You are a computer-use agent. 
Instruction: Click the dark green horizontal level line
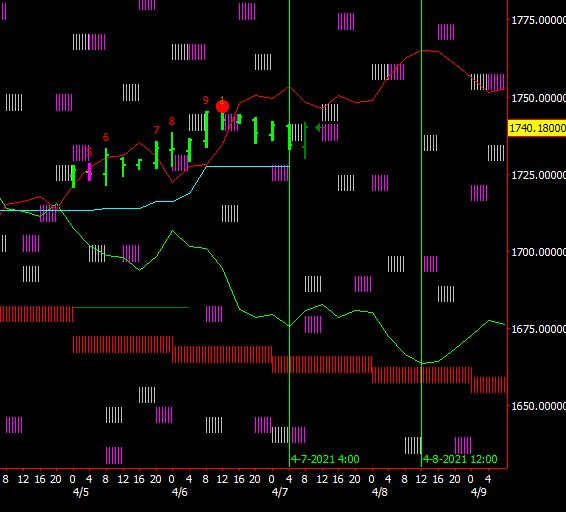pyautogui.click(x=131, y=308)
